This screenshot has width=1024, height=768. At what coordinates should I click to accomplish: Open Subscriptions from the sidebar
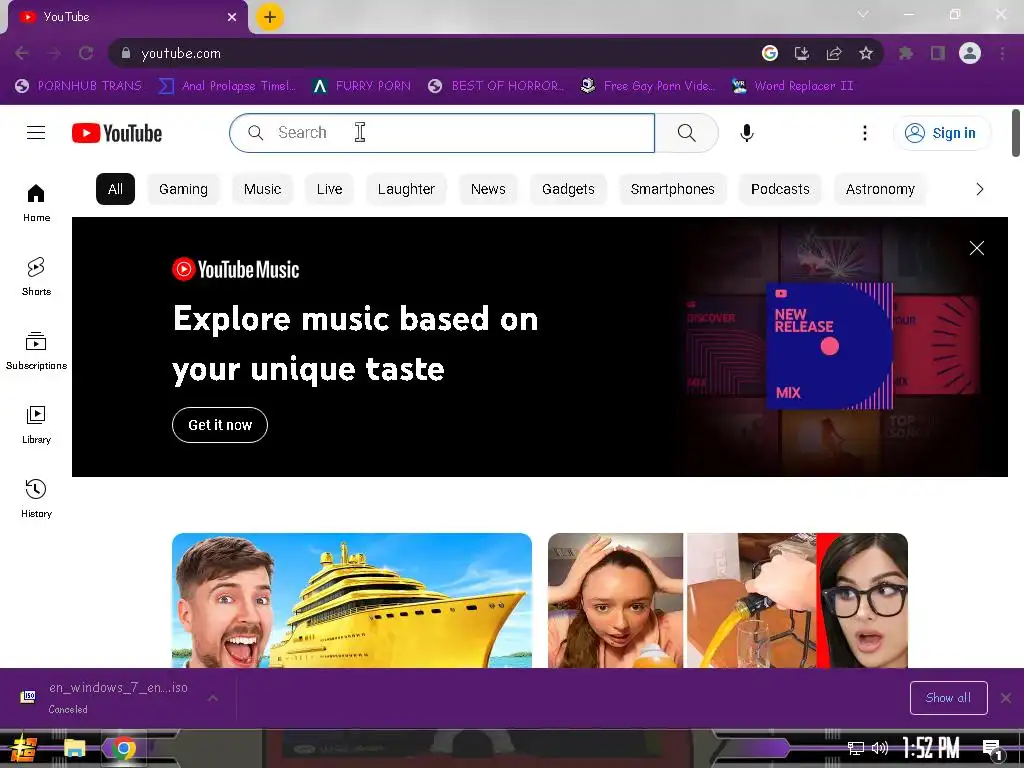[x=36, y=351]
